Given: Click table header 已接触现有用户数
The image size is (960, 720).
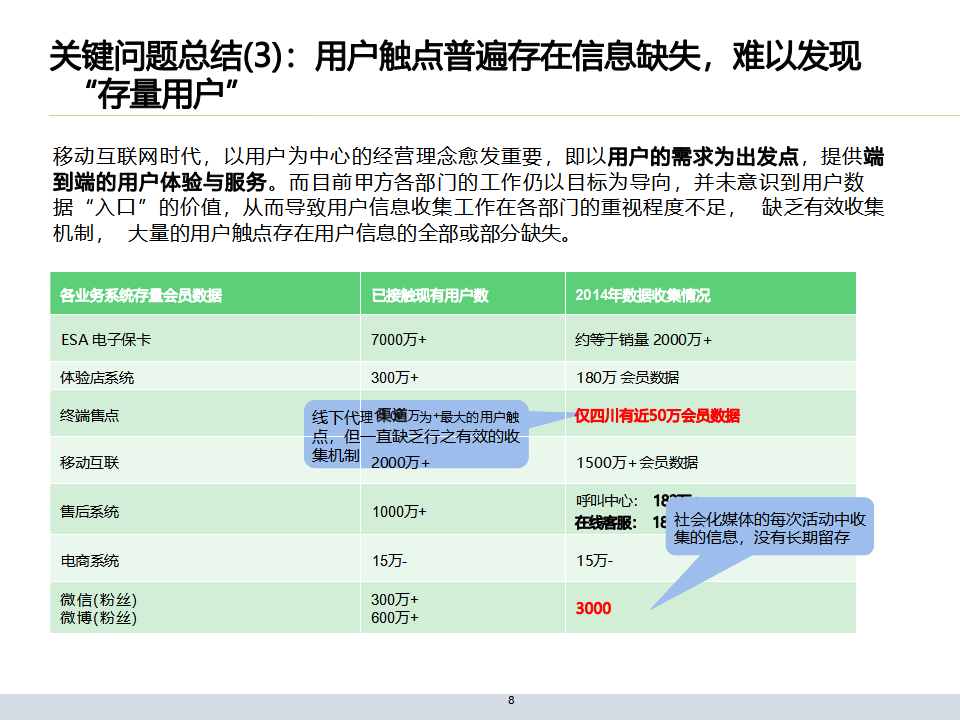Looking at the screenshot, I should (430, 296).
